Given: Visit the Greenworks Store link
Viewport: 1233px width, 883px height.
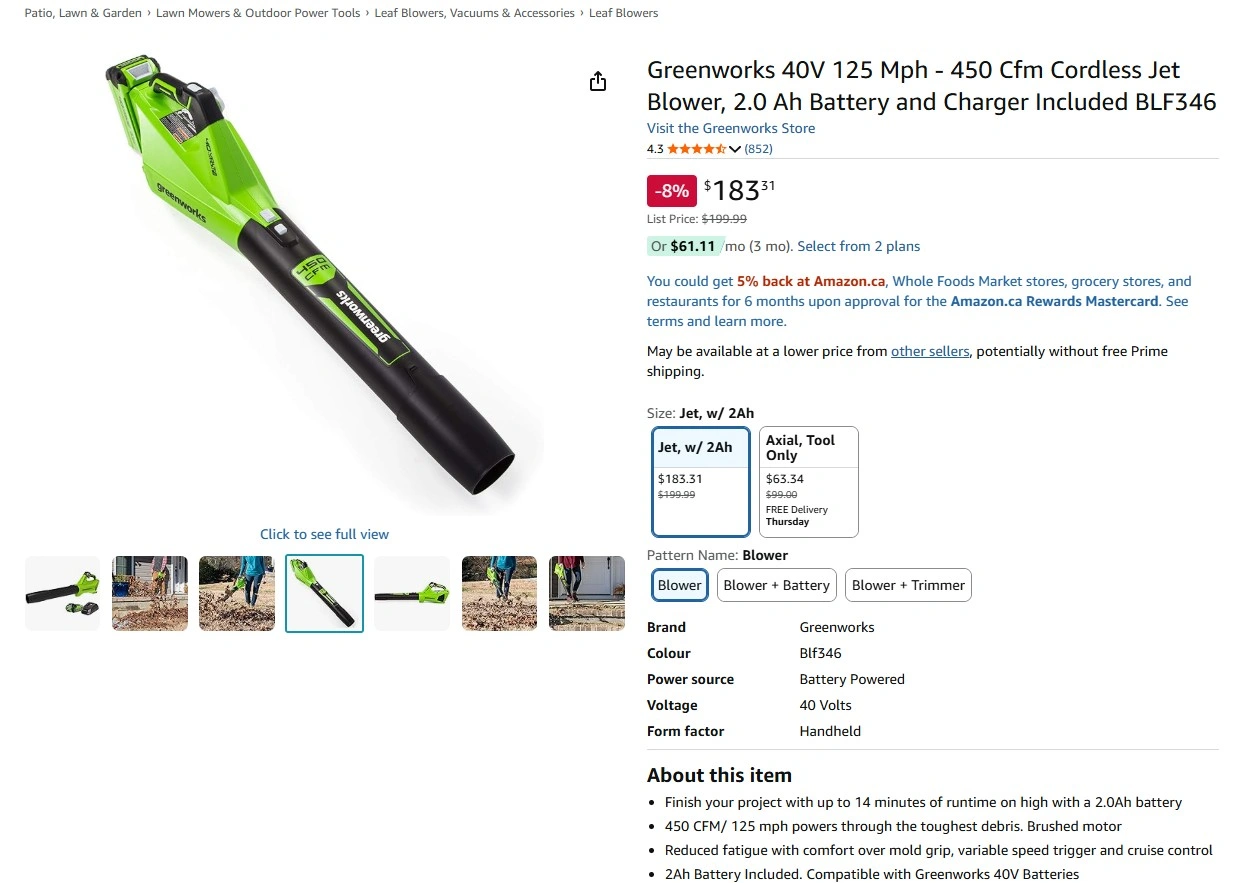Looking at the screenshot, I should pyautogui.click(x=731, y=128).
